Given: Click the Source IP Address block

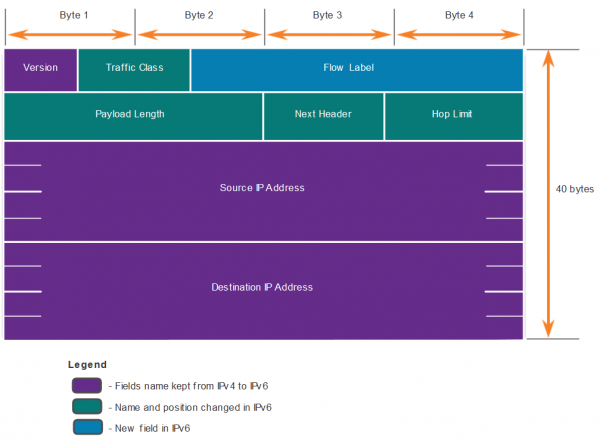Looking at the screenshot, I should [262, 189].
